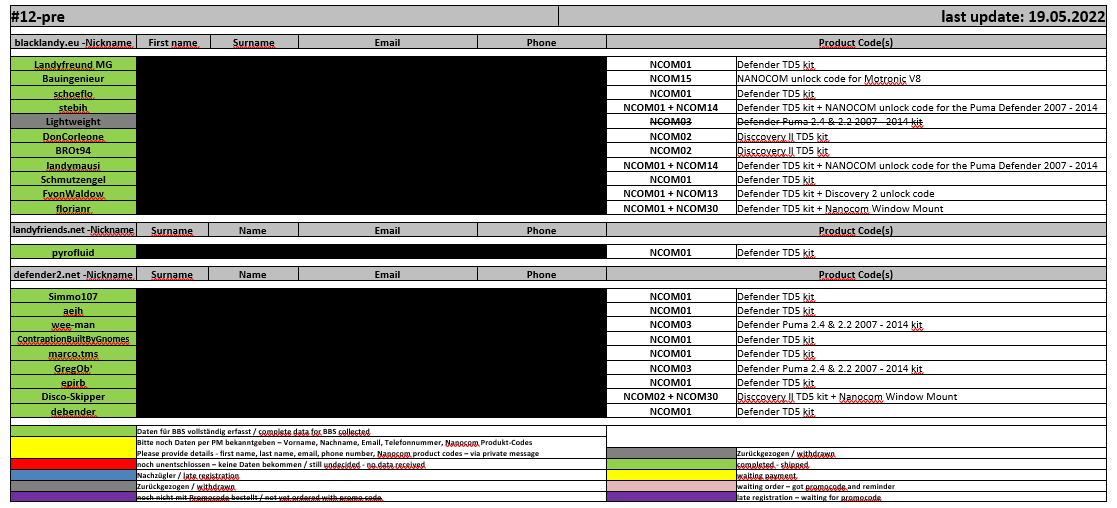
Task: Select 'NCOM03' code in the wee-man row
Action: coord(670,324)
